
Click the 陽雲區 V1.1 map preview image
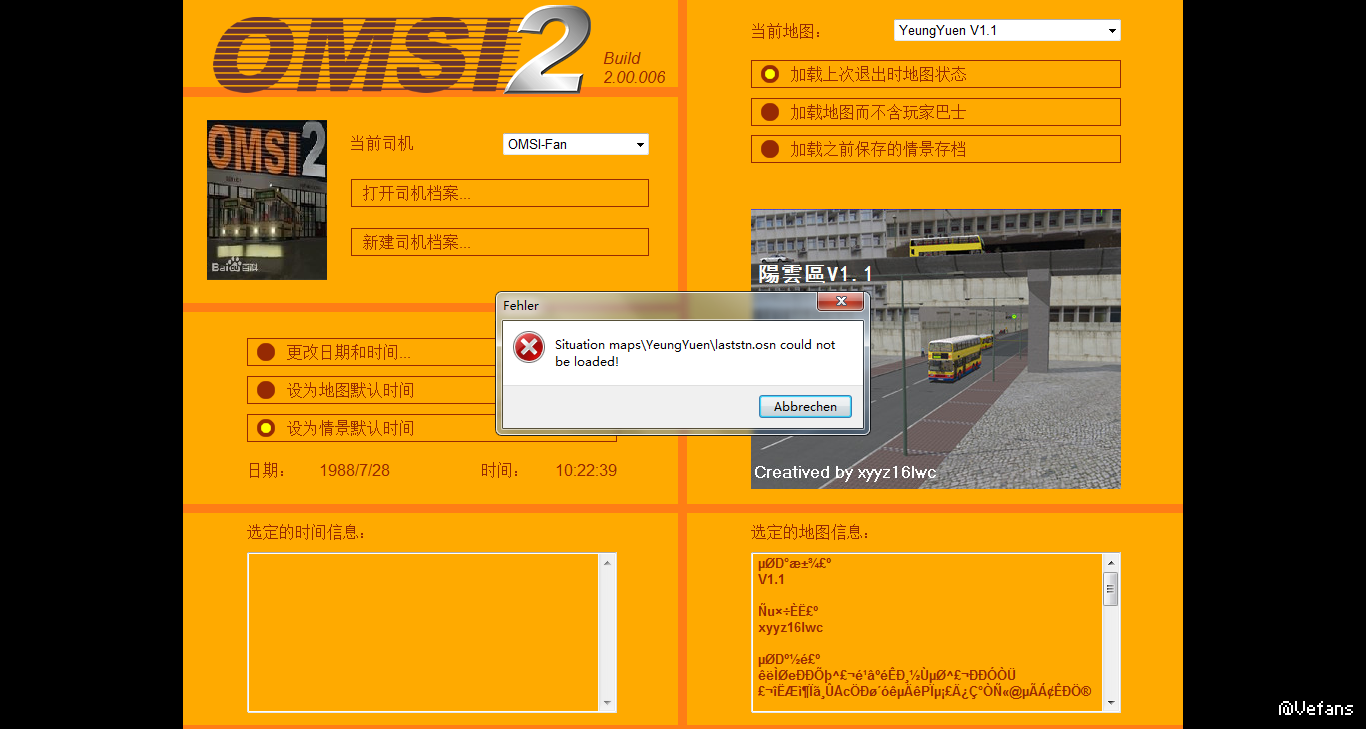click(936, 349)
